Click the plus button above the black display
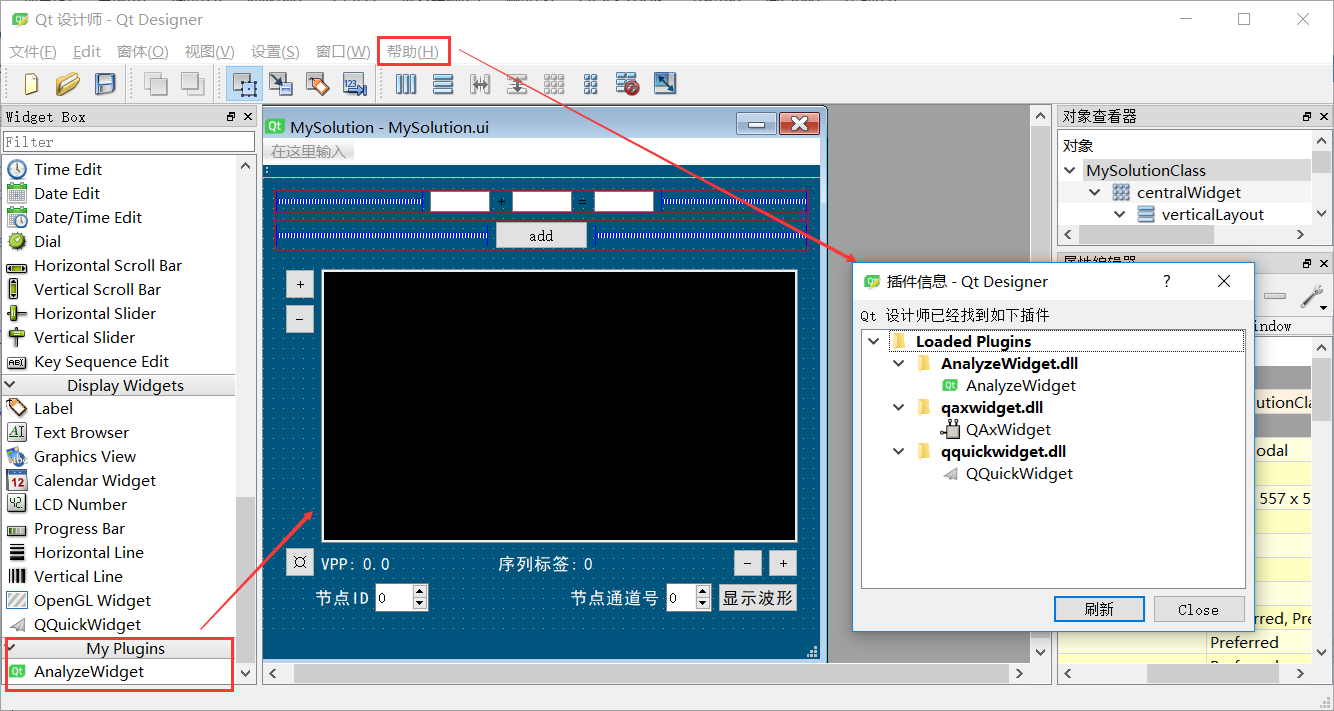 [x=300, y=284]
